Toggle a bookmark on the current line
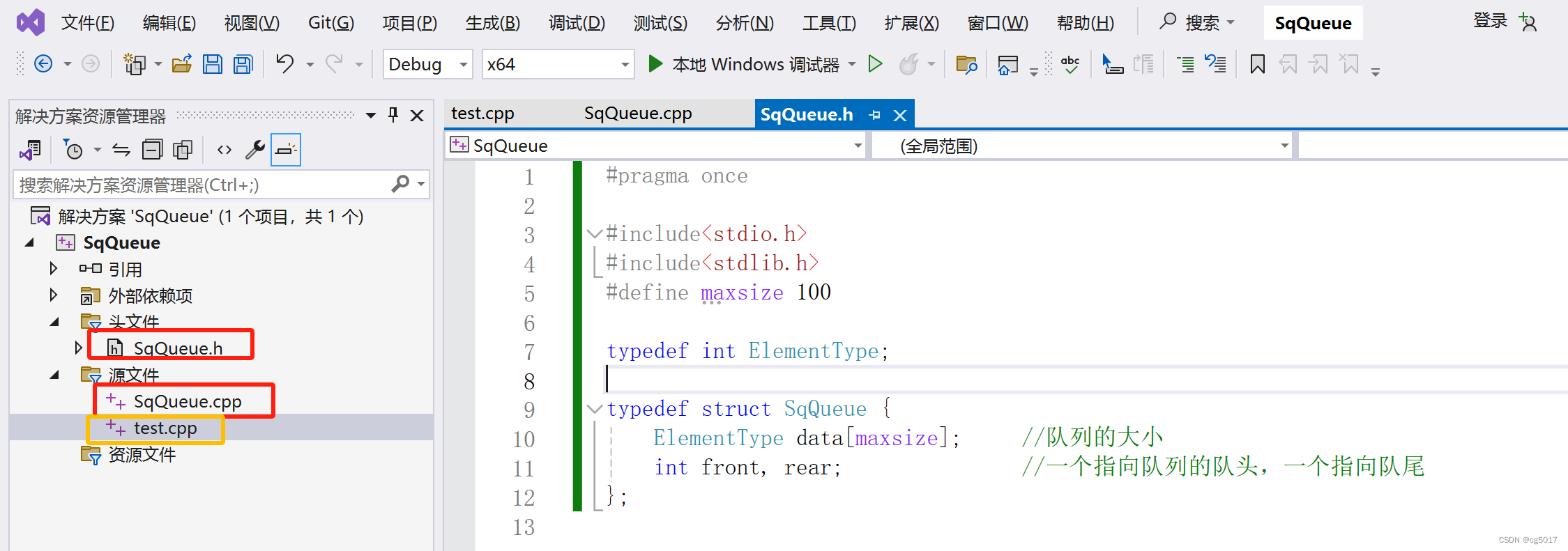The width and height of the screenshot is (1568, 551). tap(1258, 64)
